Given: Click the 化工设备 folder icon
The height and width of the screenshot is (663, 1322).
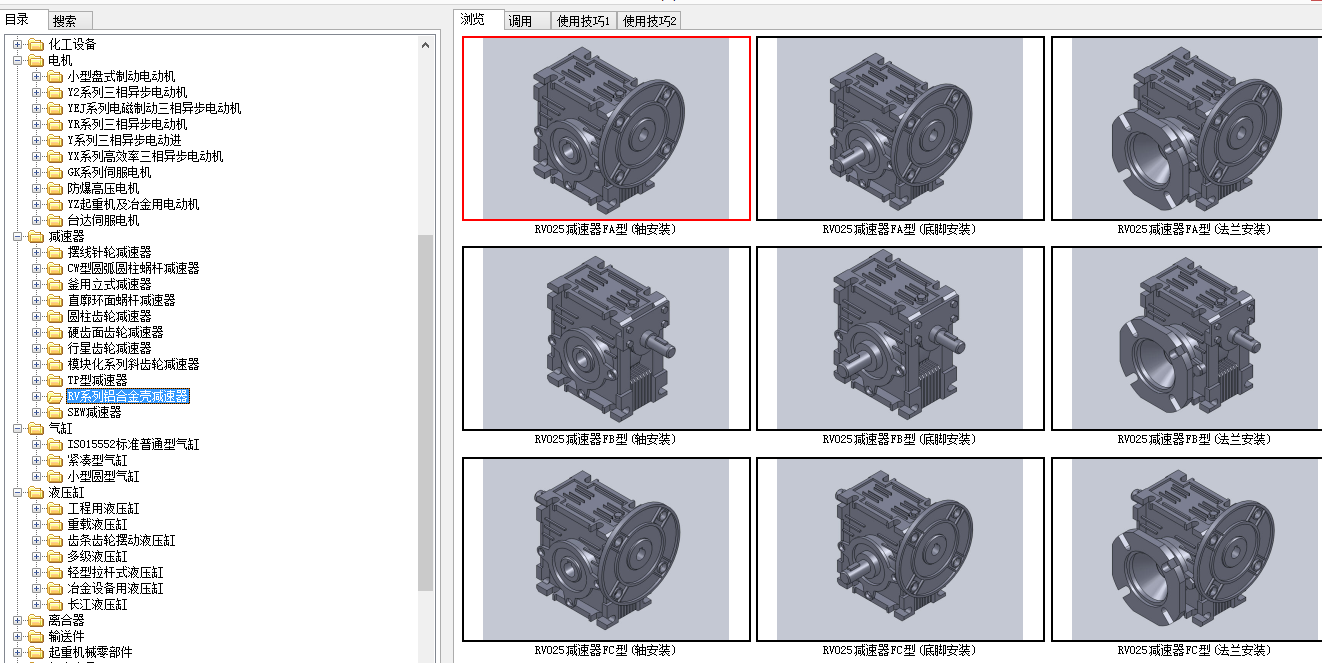Looking at the screenshot, I should 36,44.
